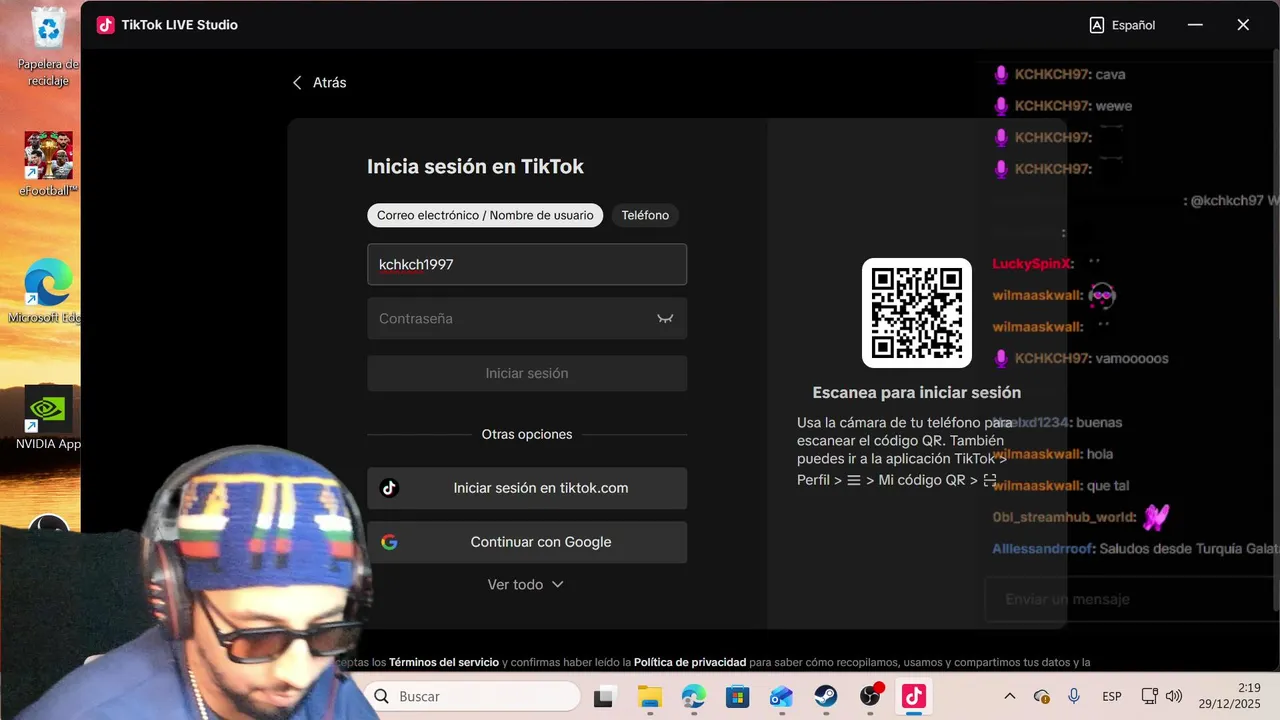Click the microphone tray icon
This screenshot has width=1280, height=720.
coord(1074,696)
